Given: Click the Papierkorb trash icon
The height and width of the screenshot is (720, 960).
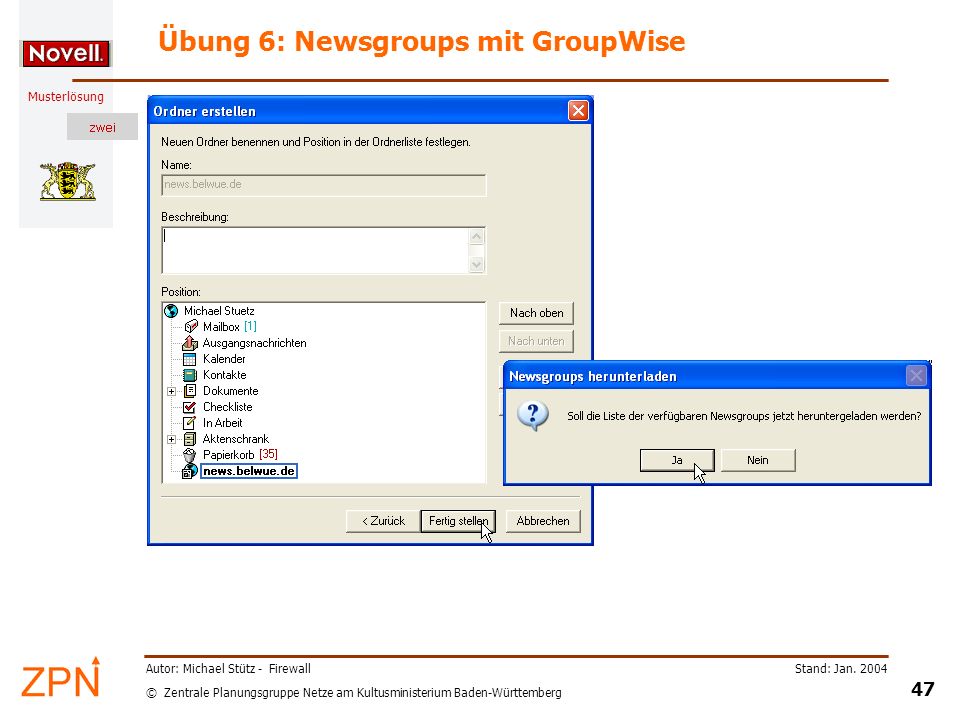Looking at the screenshot, I should tap(190, 455).
